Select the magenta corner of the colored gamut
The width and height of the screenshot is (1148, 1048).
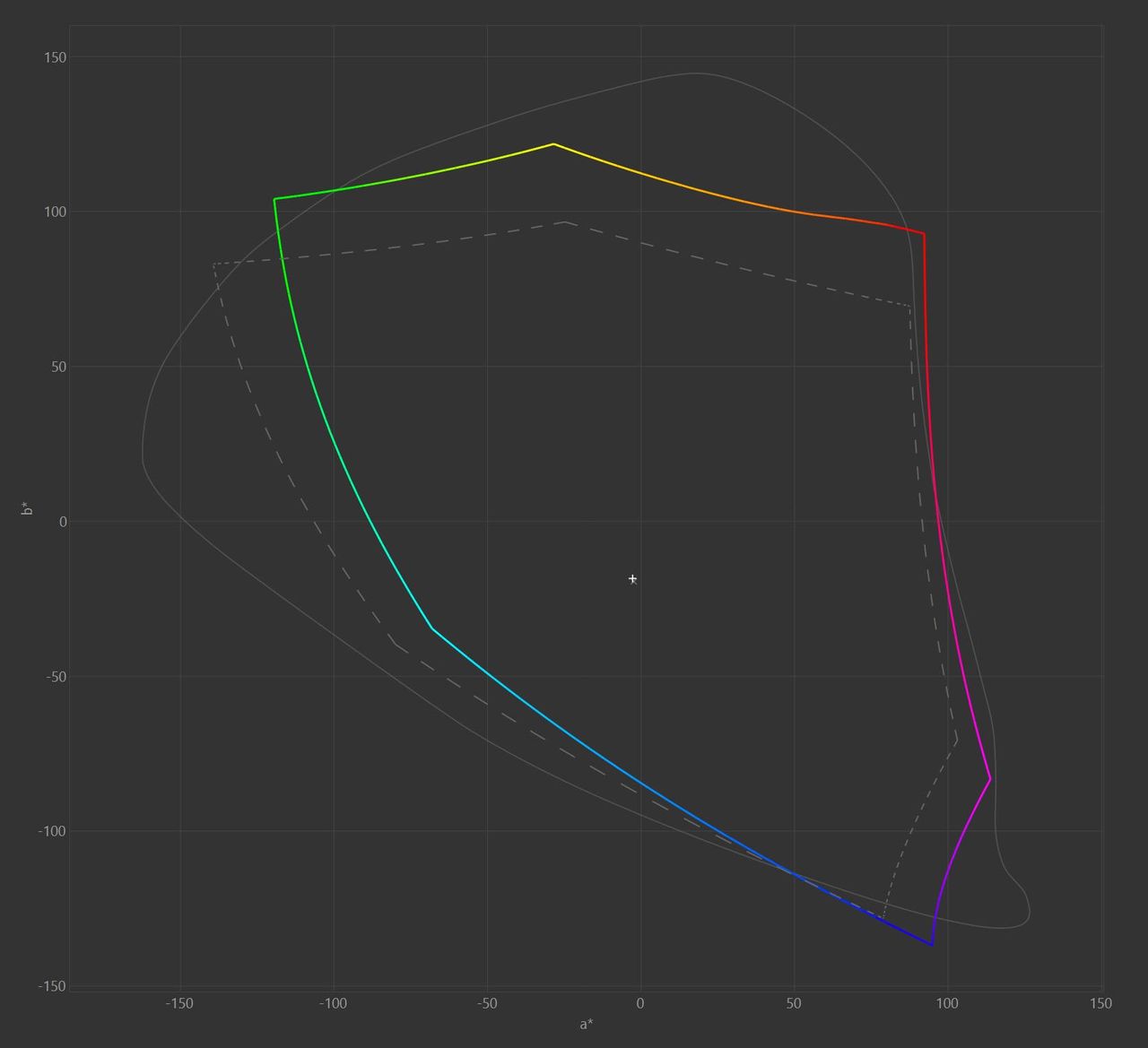pos(990,779)
